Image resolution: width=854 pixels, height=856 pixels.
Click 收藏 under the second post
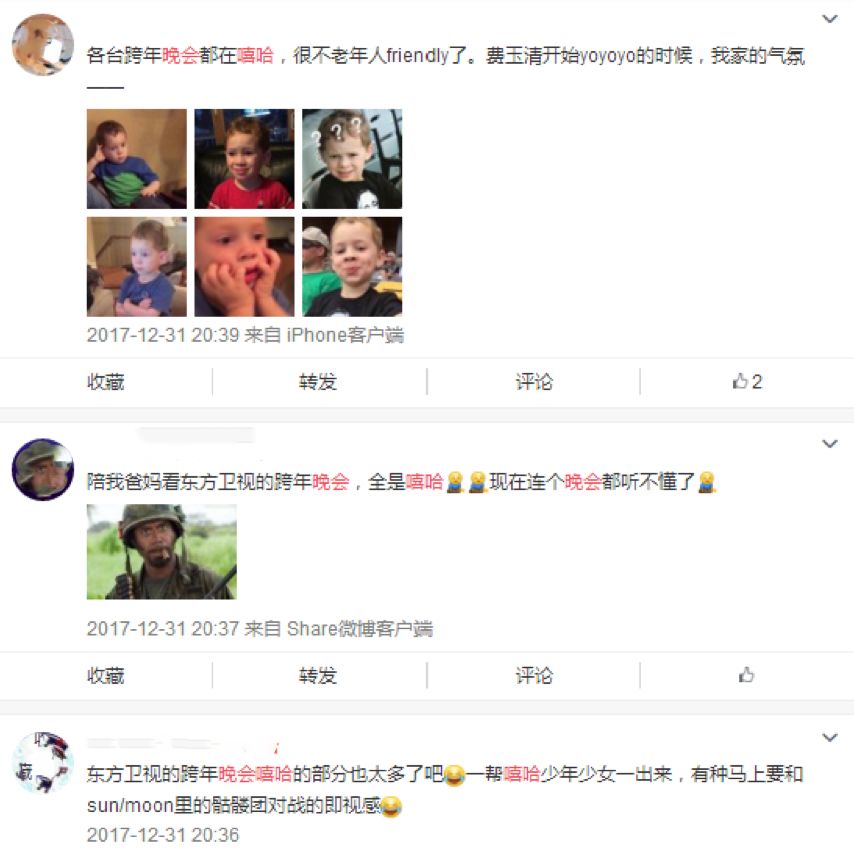coord(106,675)
